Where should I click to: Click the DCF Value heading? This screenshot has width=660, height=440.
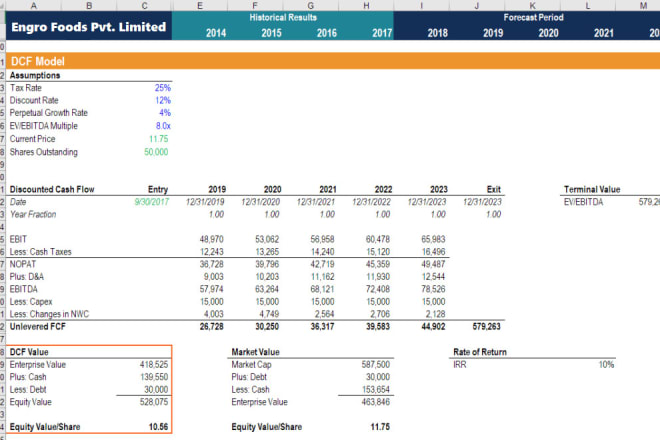(29, 352)
